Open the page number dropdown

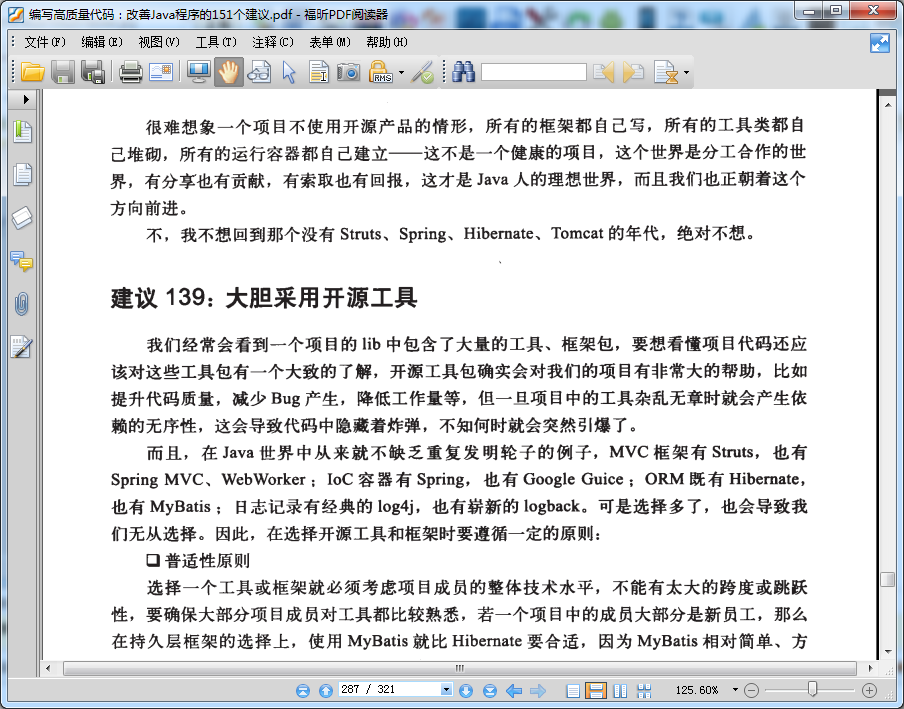(446, 690)
